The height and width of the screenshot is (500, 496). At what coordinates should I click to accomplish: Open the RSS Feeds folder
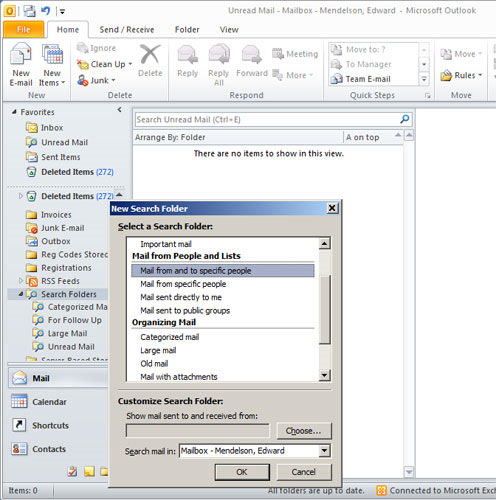60,281
